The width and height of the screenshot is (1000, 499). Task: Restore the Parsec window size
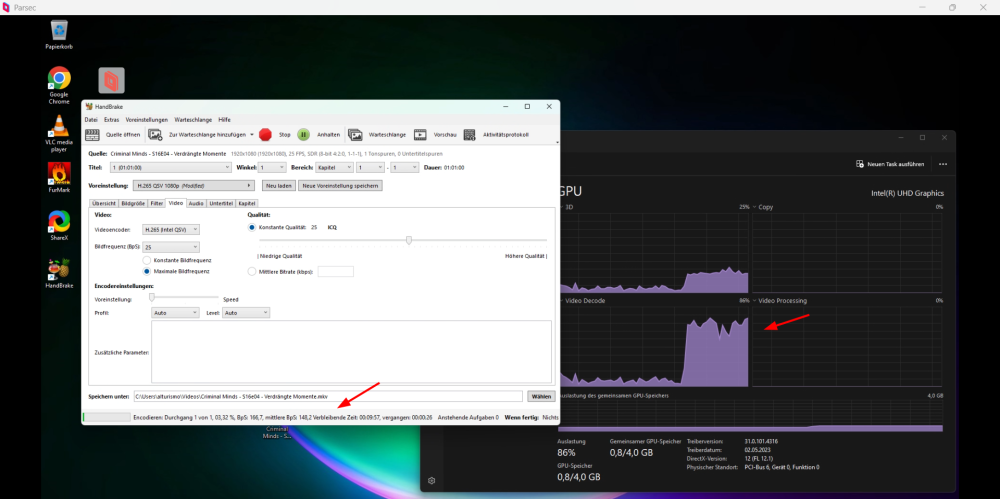[x=952, y=8]
